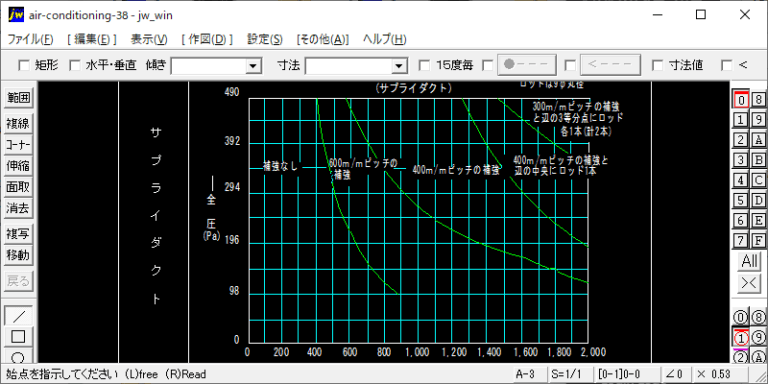Image resolution: width=768 pixels, height=384 pixels.
Task: Toggle the 矩形 rectangle checkbox
Action: (24, 65)
